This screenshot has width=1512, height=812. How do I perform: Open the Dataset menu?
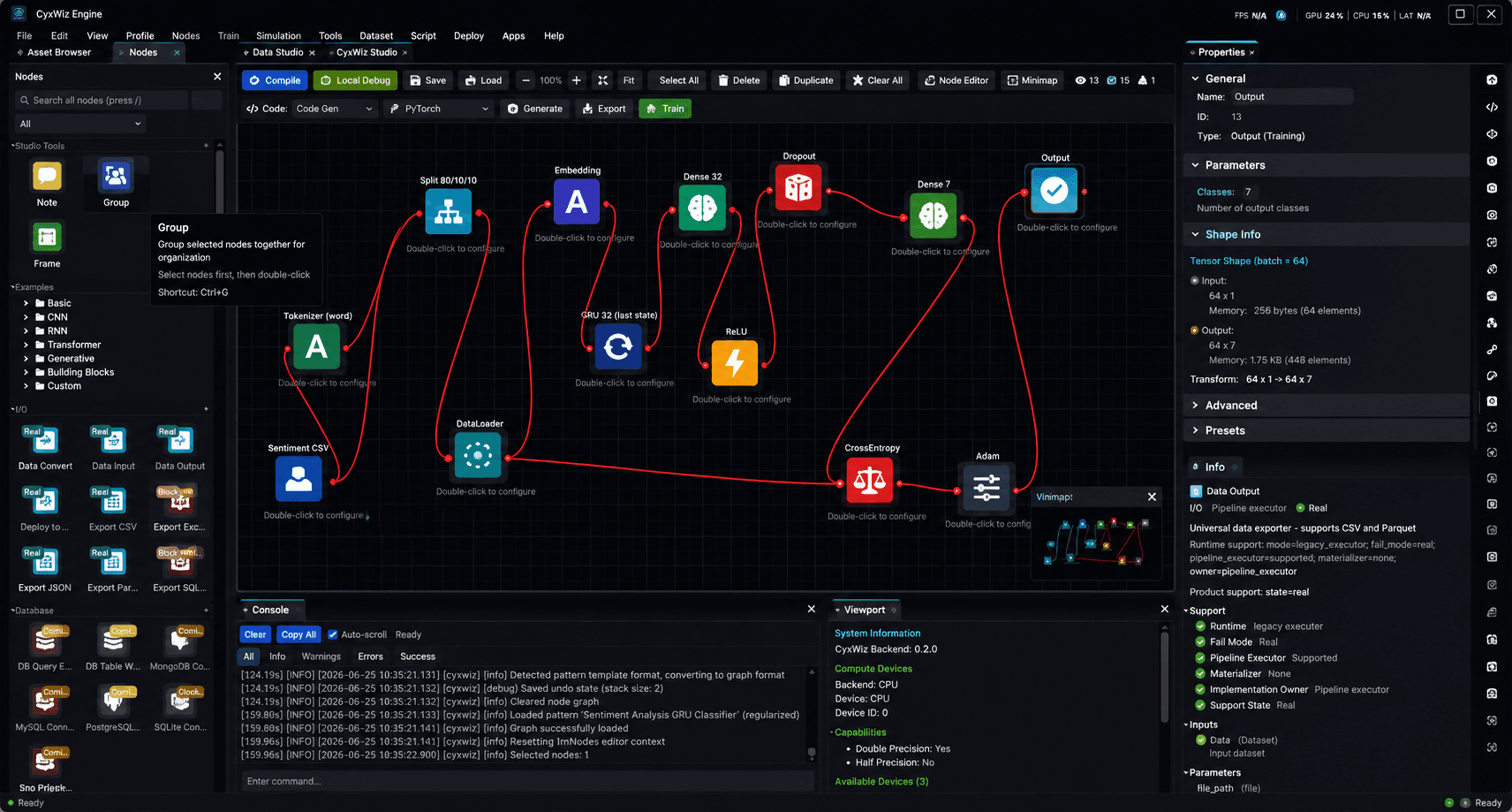click(x=376, y=36)
